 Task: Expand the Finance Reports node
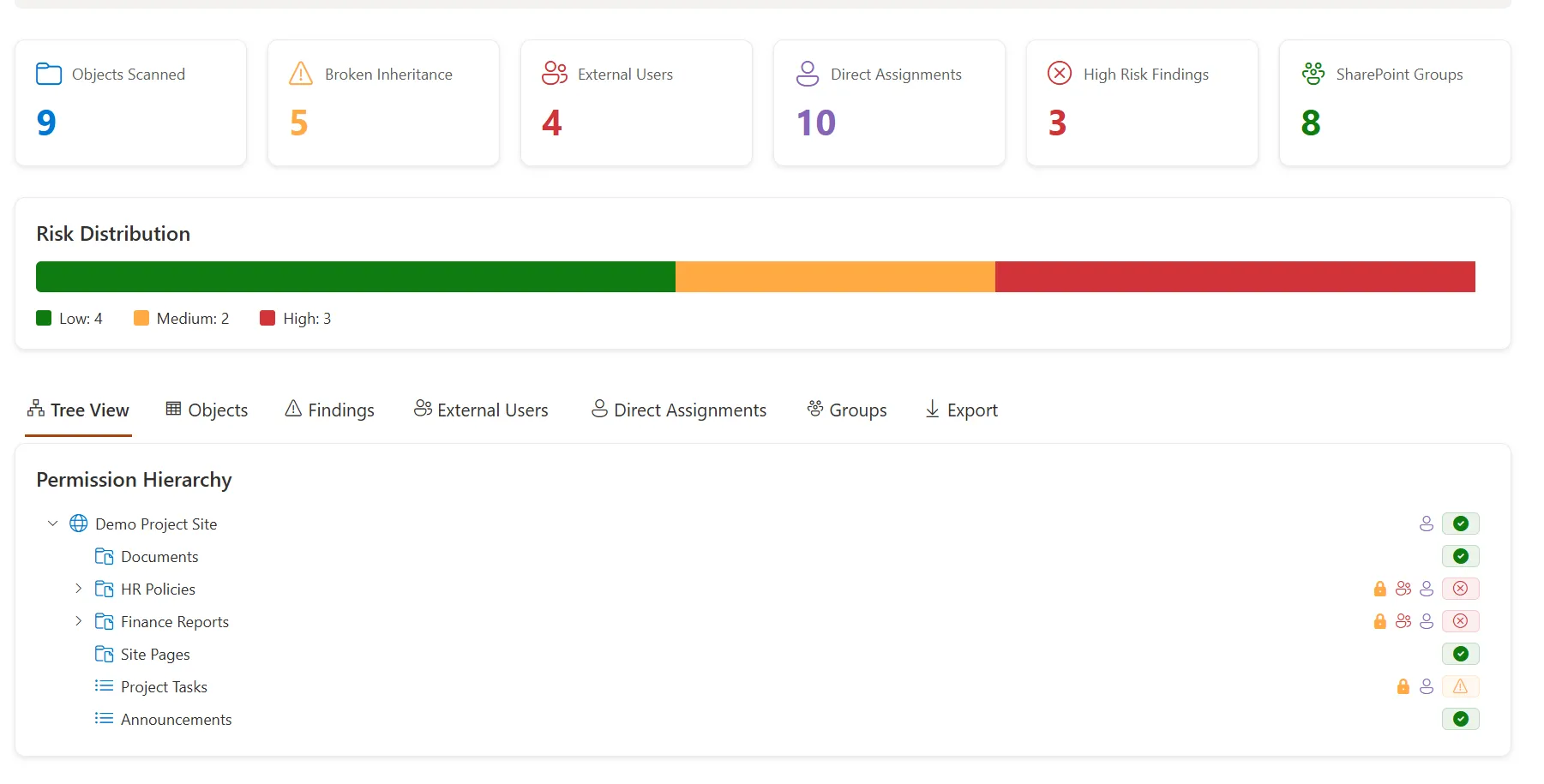(x=78, y=621)
